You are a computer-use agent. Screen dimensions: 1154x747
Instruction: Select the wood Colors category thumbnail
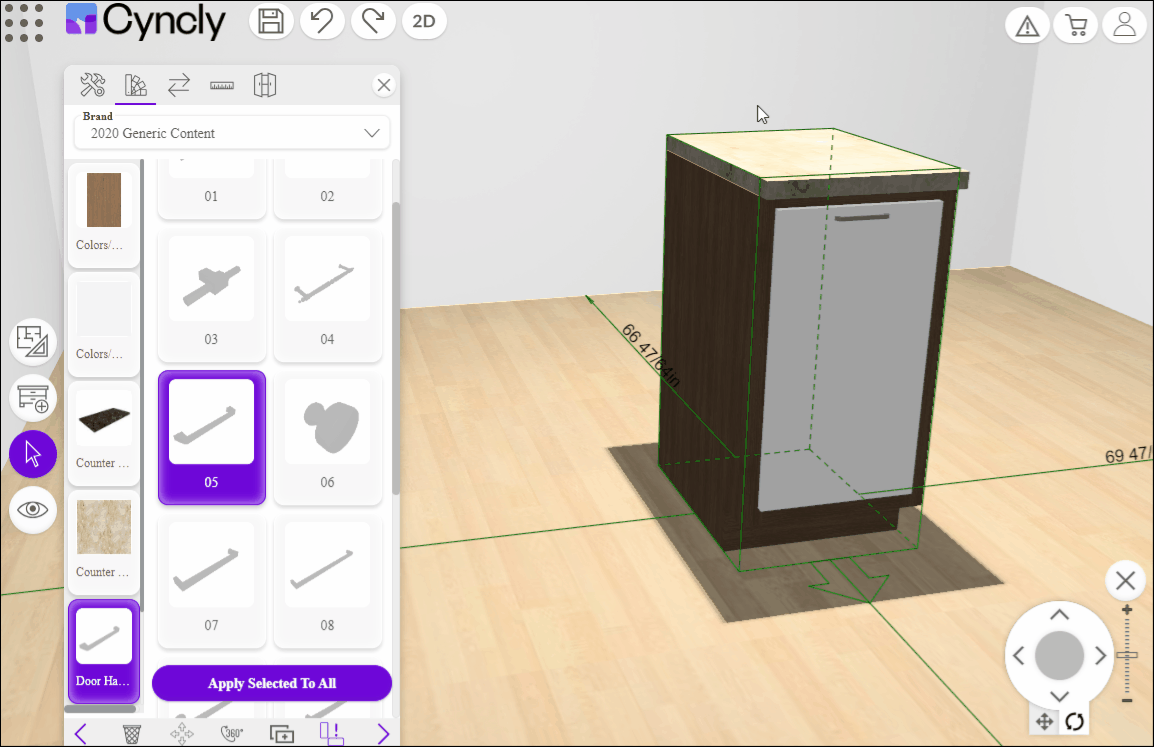pos(104,214)
